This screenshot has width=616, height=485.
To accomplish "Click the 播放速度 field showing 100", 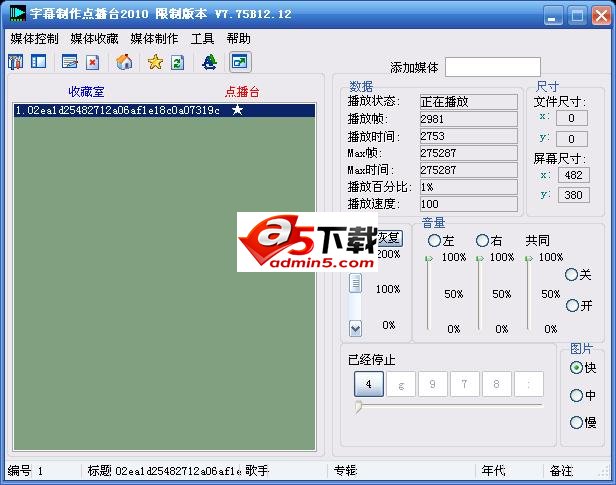I will click(x=469, y=204).
